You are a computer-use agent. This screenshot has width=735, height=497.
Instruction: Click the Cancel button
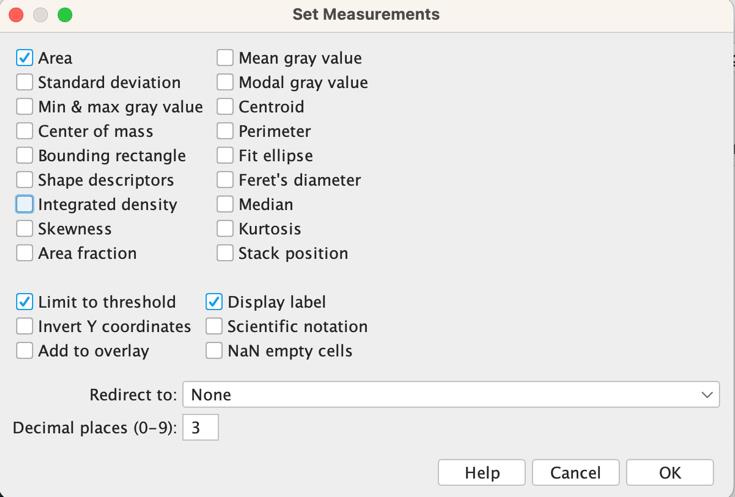point(576,473)
